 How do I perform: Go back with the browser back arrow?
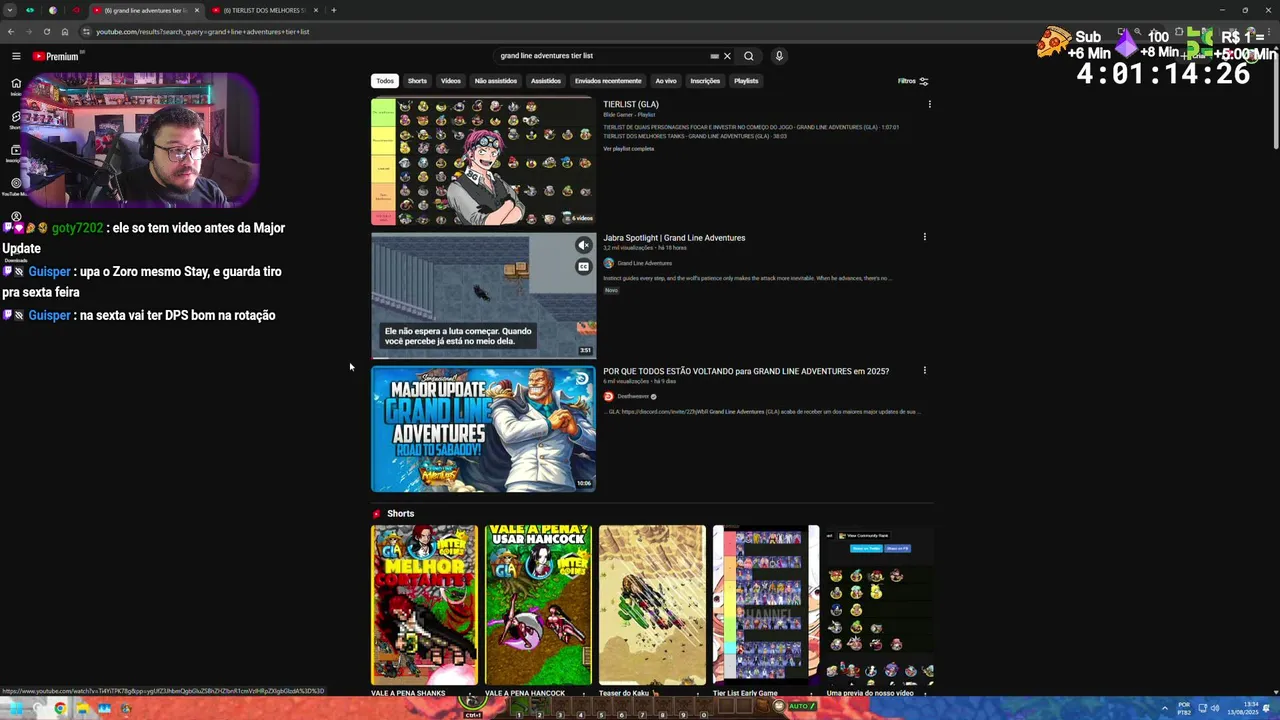(x=11, y=31)
